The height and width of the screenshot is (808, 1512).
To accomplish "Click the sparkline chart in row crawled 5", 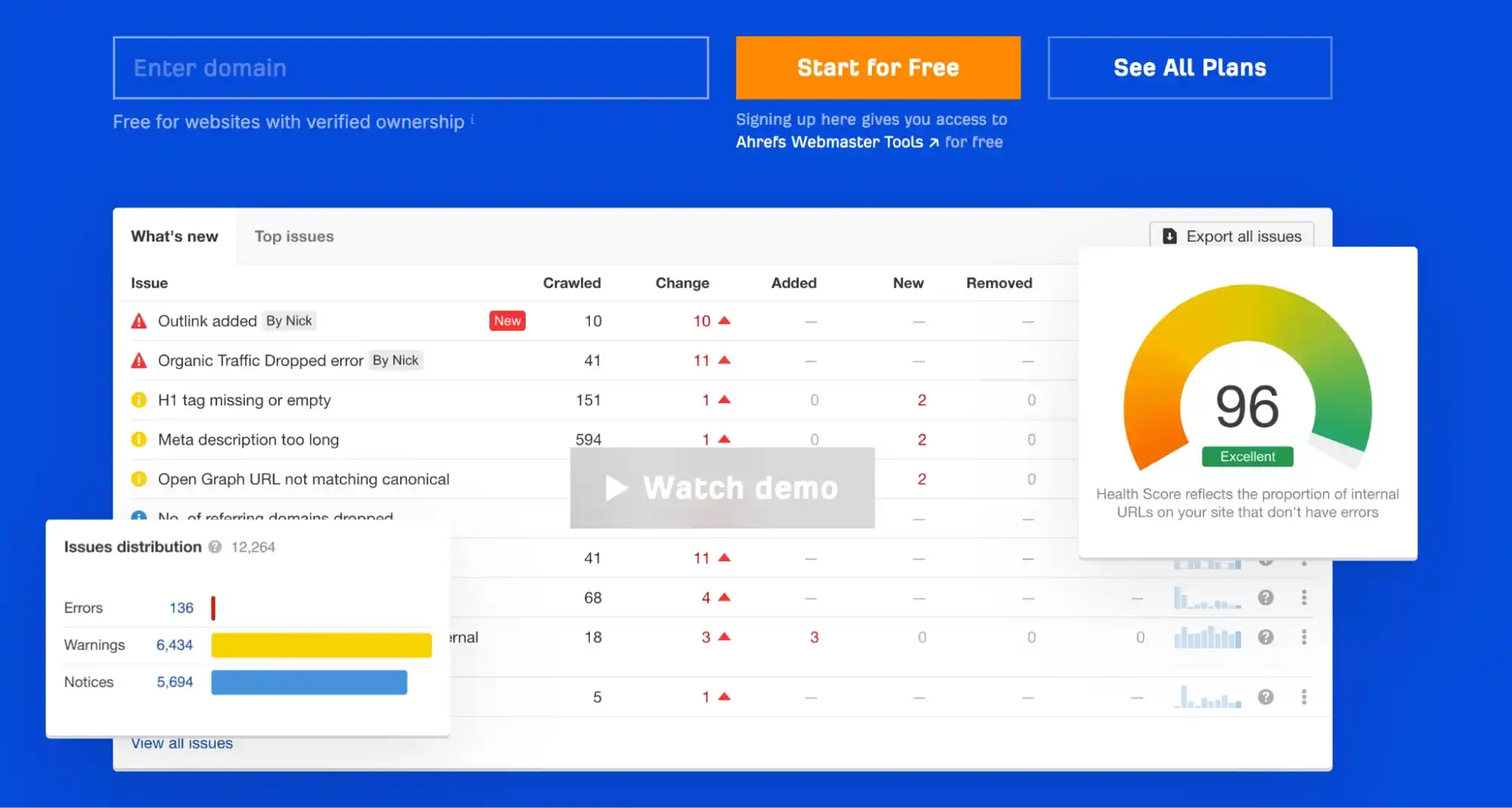I will (x=1207, y=697).
